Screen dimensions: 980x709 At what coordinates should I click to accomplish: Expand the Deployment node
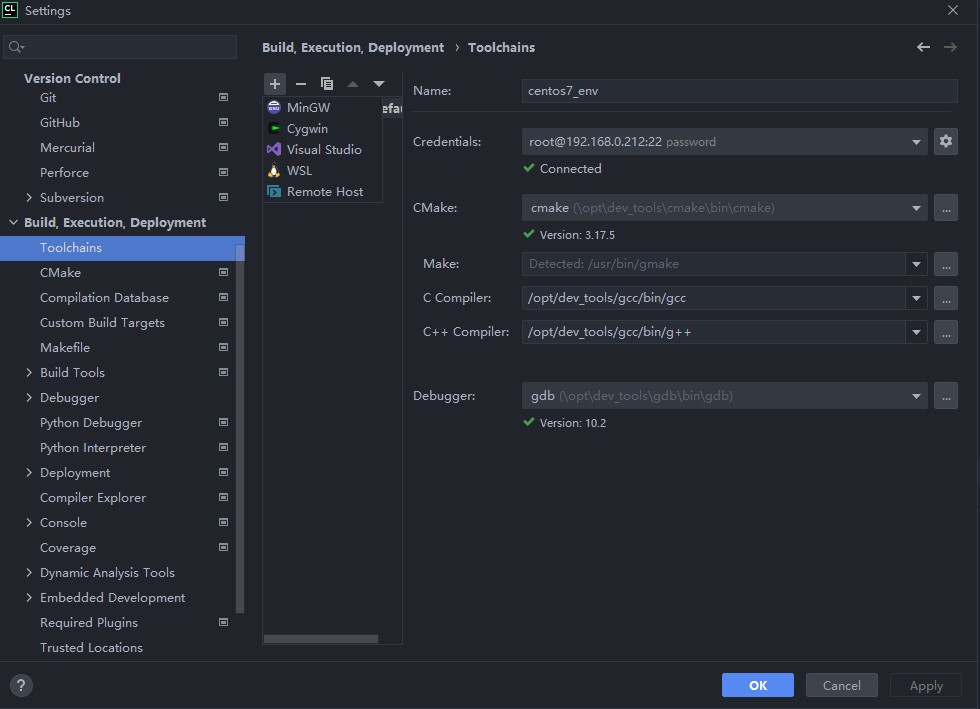pyautogui.click(x=29, y=473)
